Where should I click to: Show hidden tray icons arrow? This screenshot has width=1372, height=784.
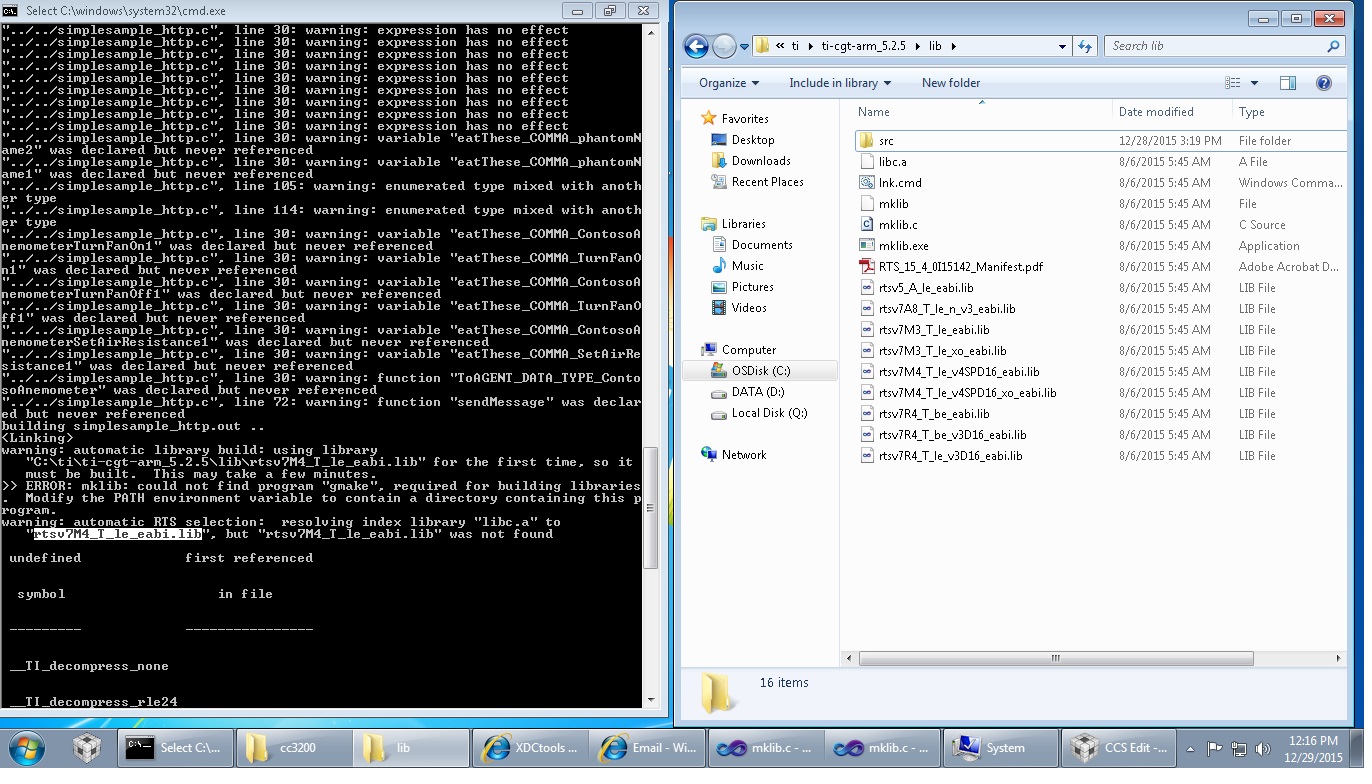[1191, 748]
